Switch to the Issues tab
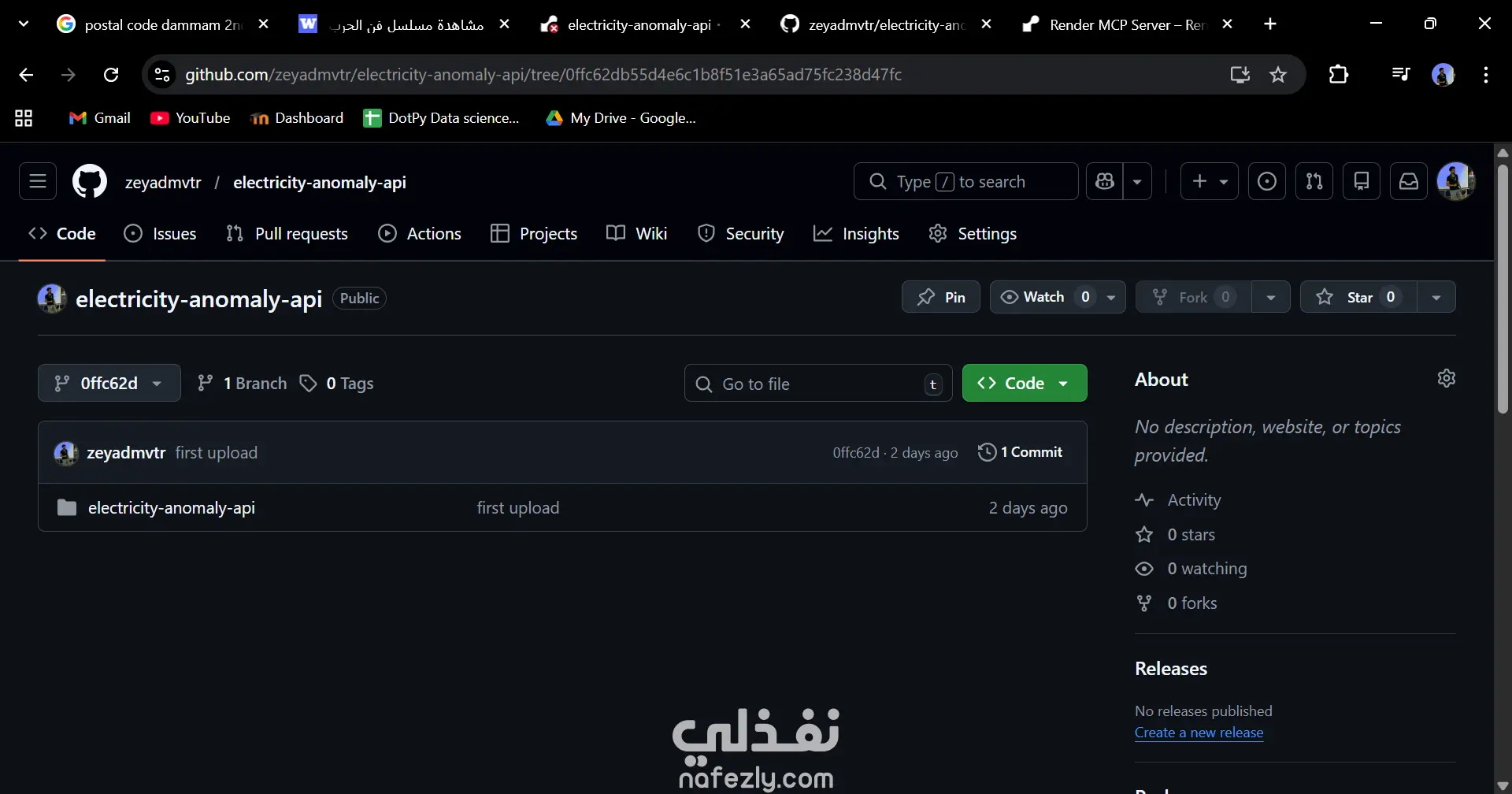The height and width of the screenshot is (794, 1512). [161, 234]
